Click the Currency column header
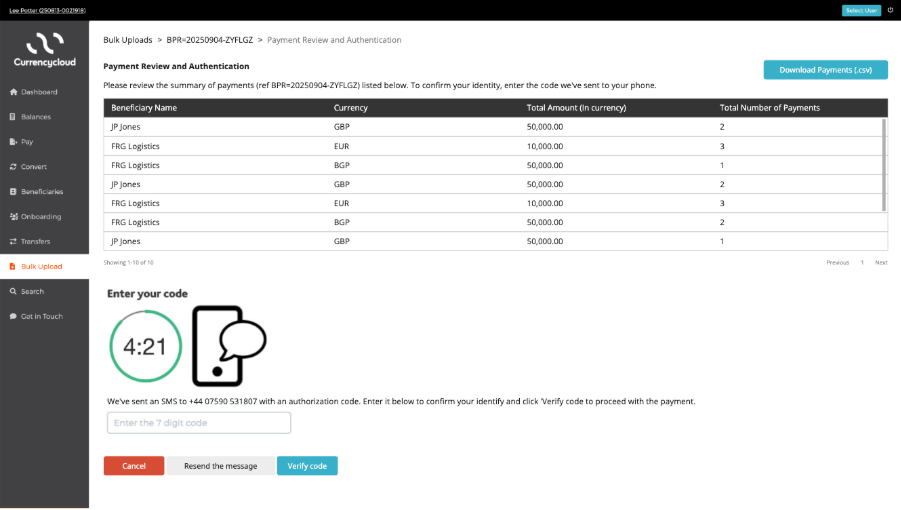 click(351, 108)
